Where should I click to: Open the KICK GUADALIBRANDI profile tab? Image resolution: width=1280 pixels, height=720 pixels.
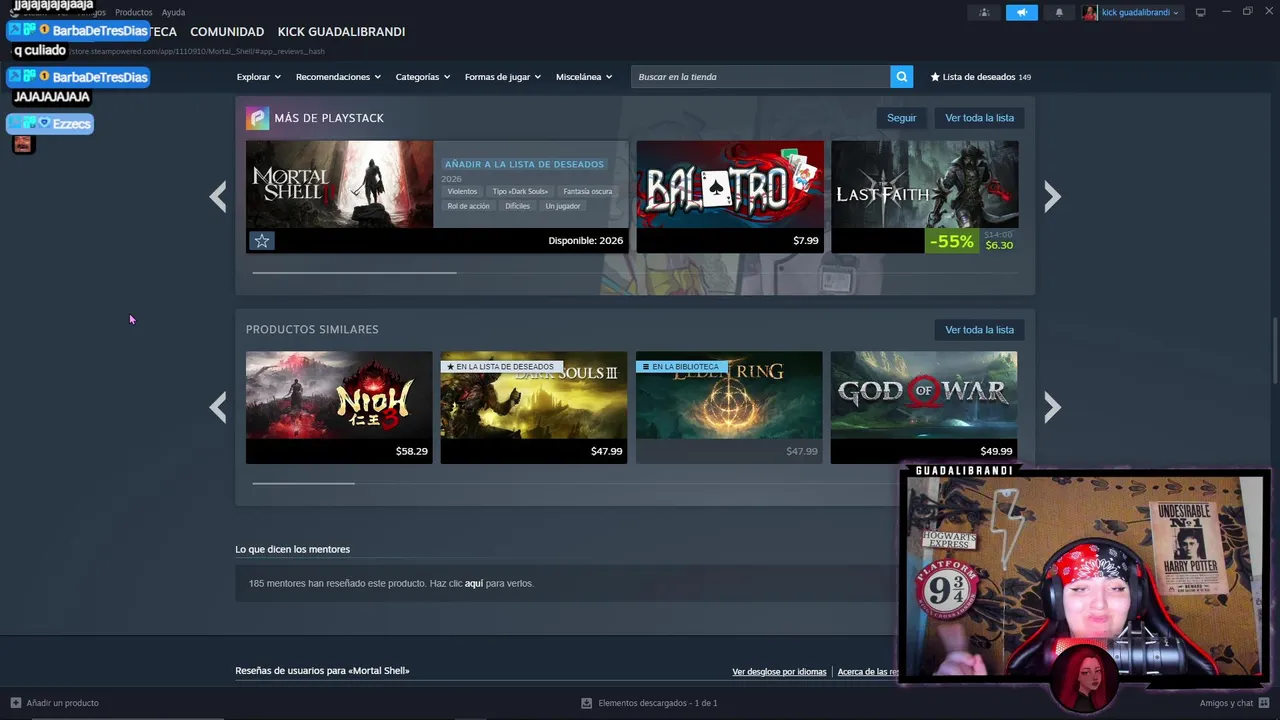(x=341, y=32)
